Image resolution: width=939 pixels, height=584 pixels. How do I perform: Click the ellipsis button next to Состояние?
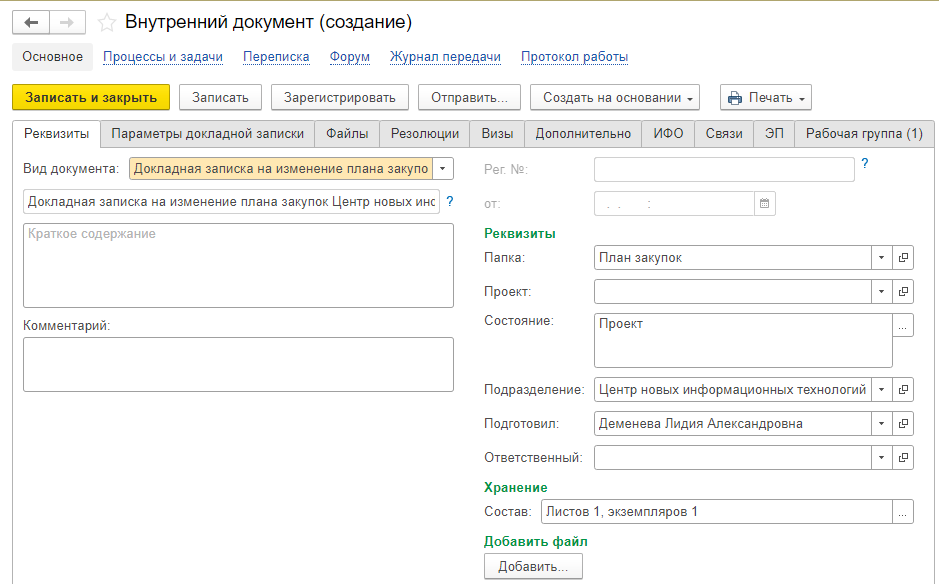[903, 325]
